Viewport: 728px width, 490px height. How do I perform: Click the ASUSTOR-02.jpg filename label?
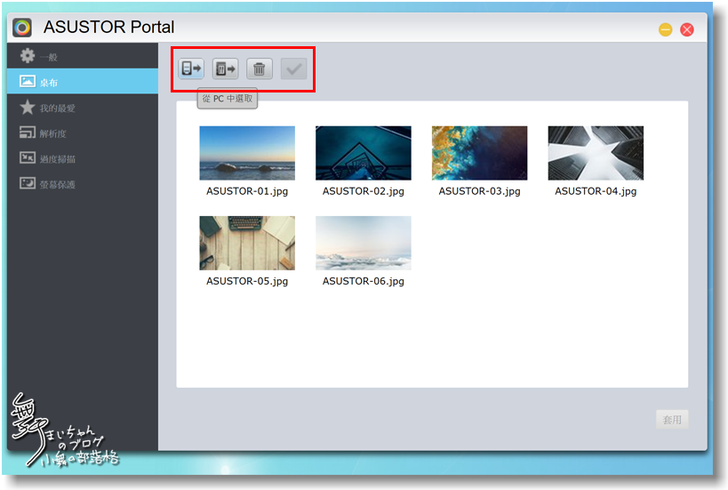363,191
